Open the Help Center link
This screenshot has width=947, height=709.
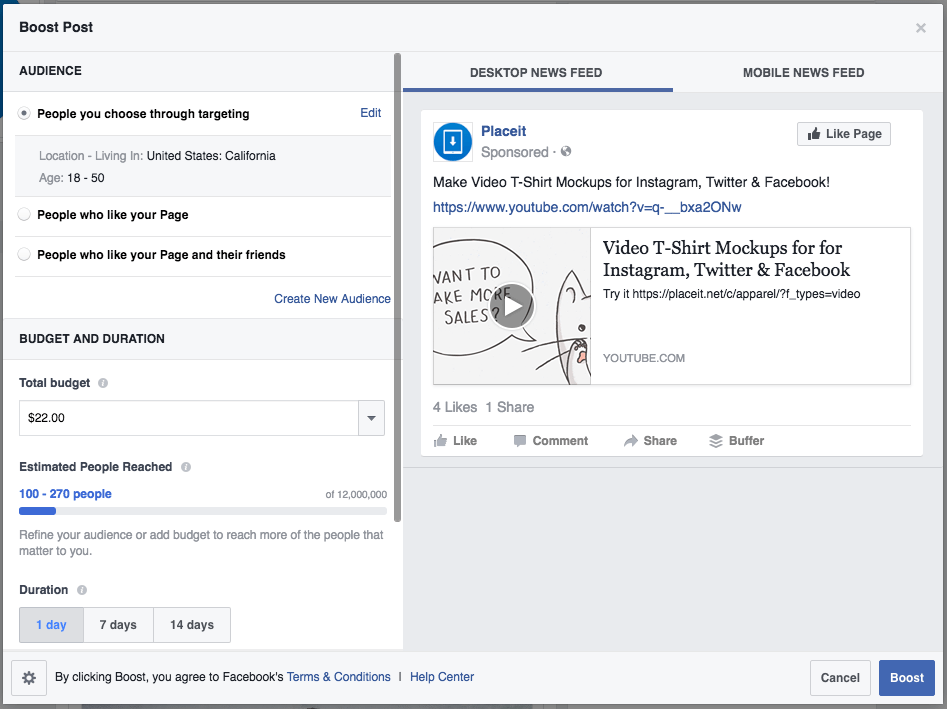pyautogui.click(x=442, y=677)
